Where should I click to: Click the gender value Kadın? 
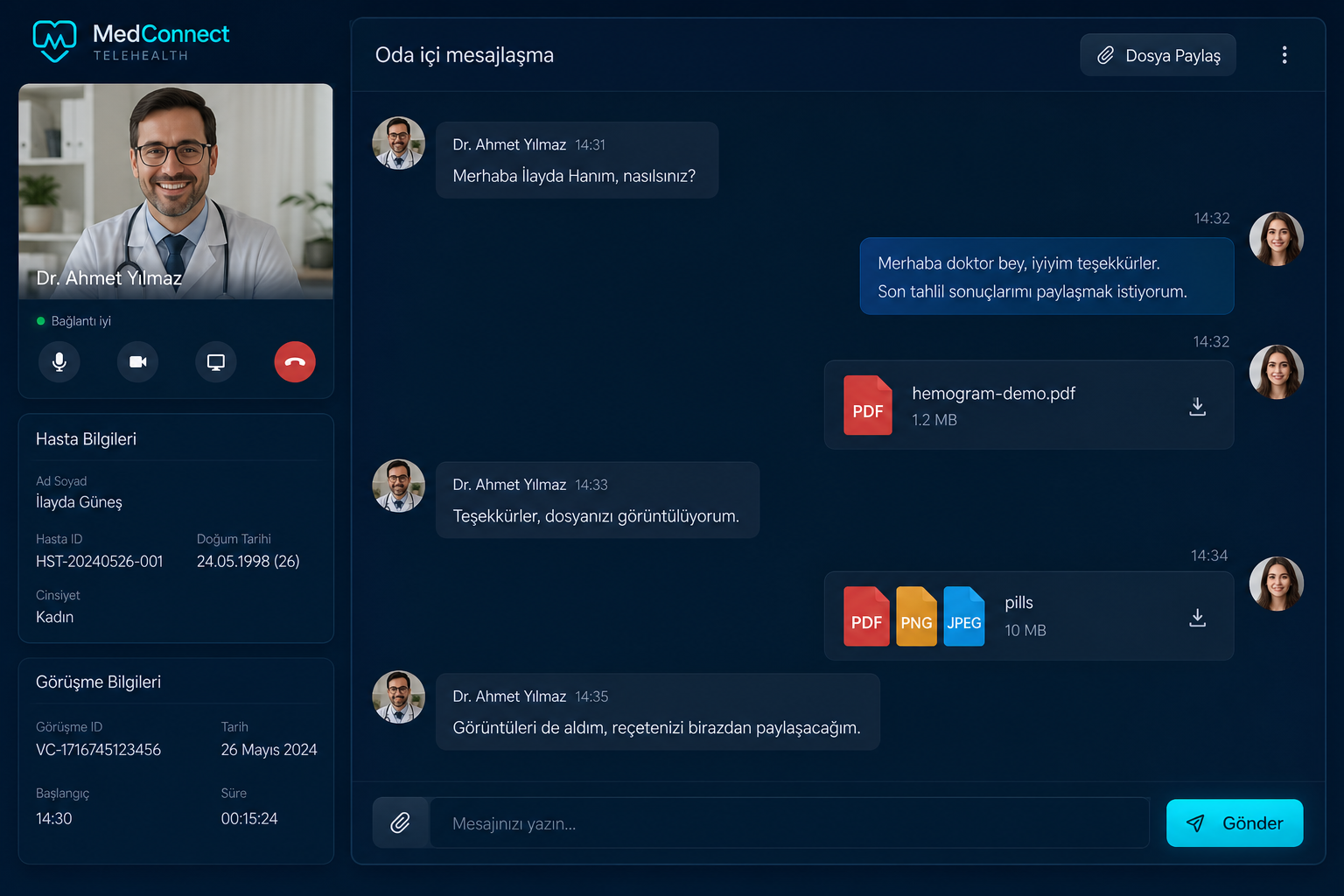tap(54, 618)
